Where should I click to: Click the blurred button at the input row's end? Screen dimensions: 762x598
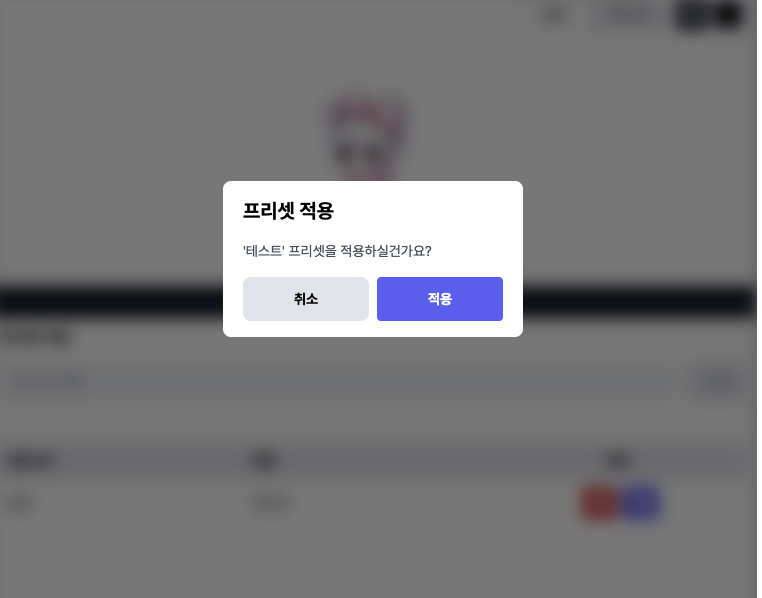[x=718, y=382]
